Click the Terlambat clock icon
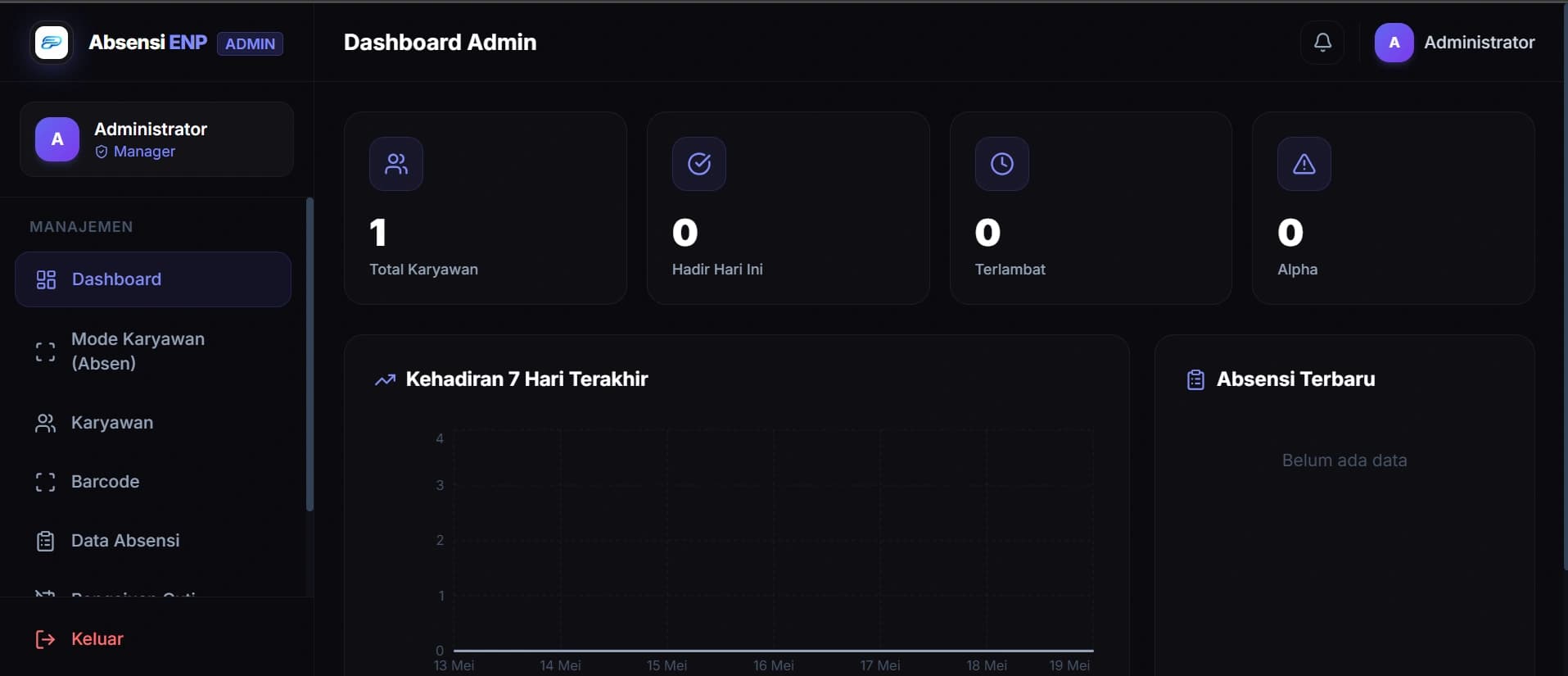1568x676 pixels. point(1002,164)
